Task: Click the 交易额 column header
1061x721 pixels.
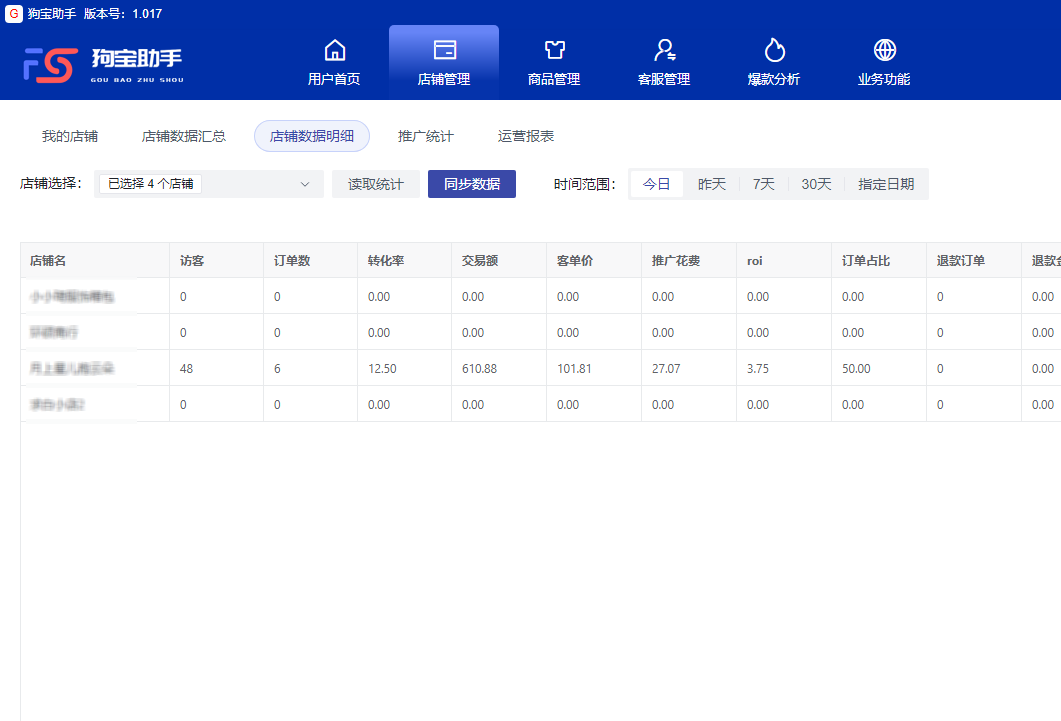Action: tap(499, 260)
